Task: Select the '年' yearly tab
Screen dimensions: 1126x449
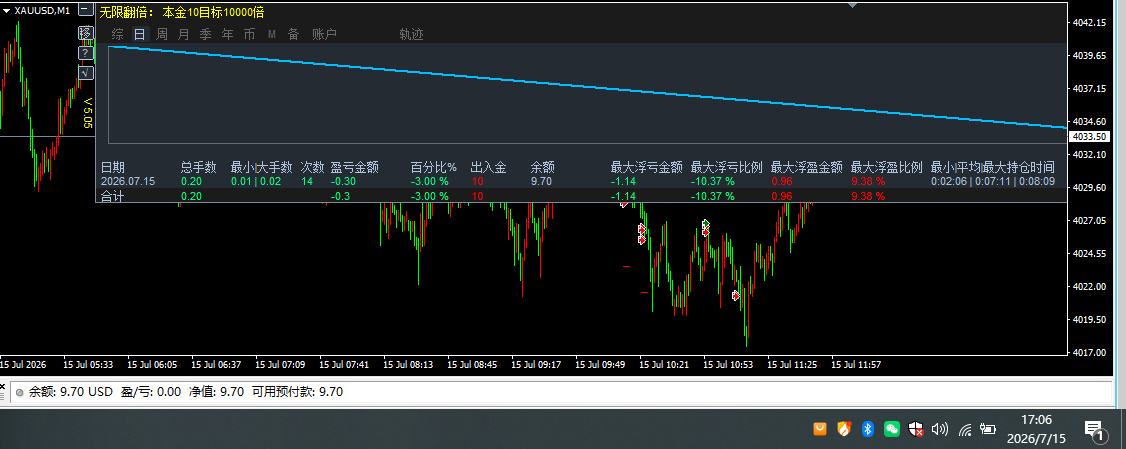Action: pyautogui.click(x=228, y=34)
